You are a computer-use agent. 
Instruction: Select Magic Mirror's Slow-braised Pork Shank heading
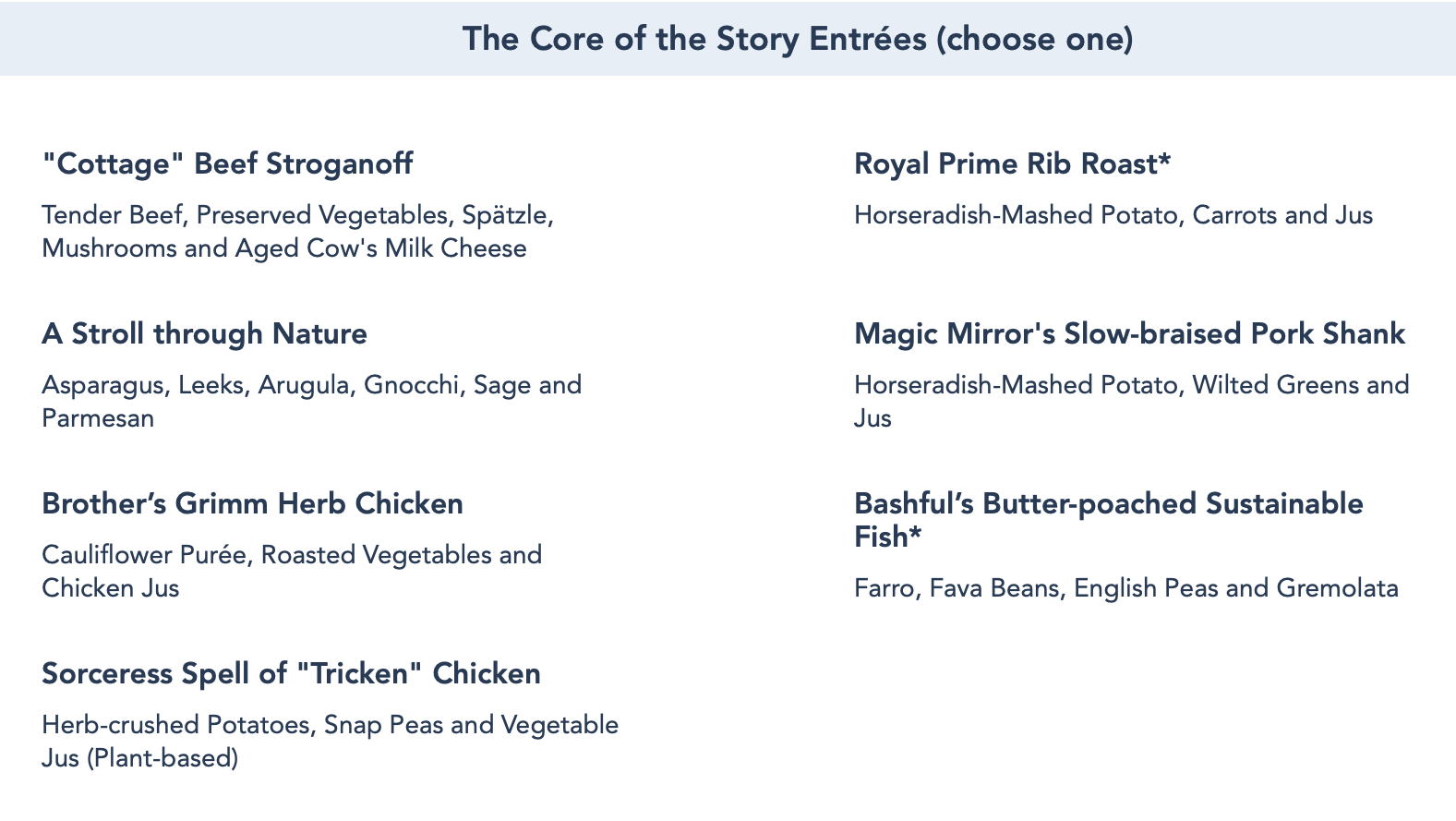click(1129, 334)
